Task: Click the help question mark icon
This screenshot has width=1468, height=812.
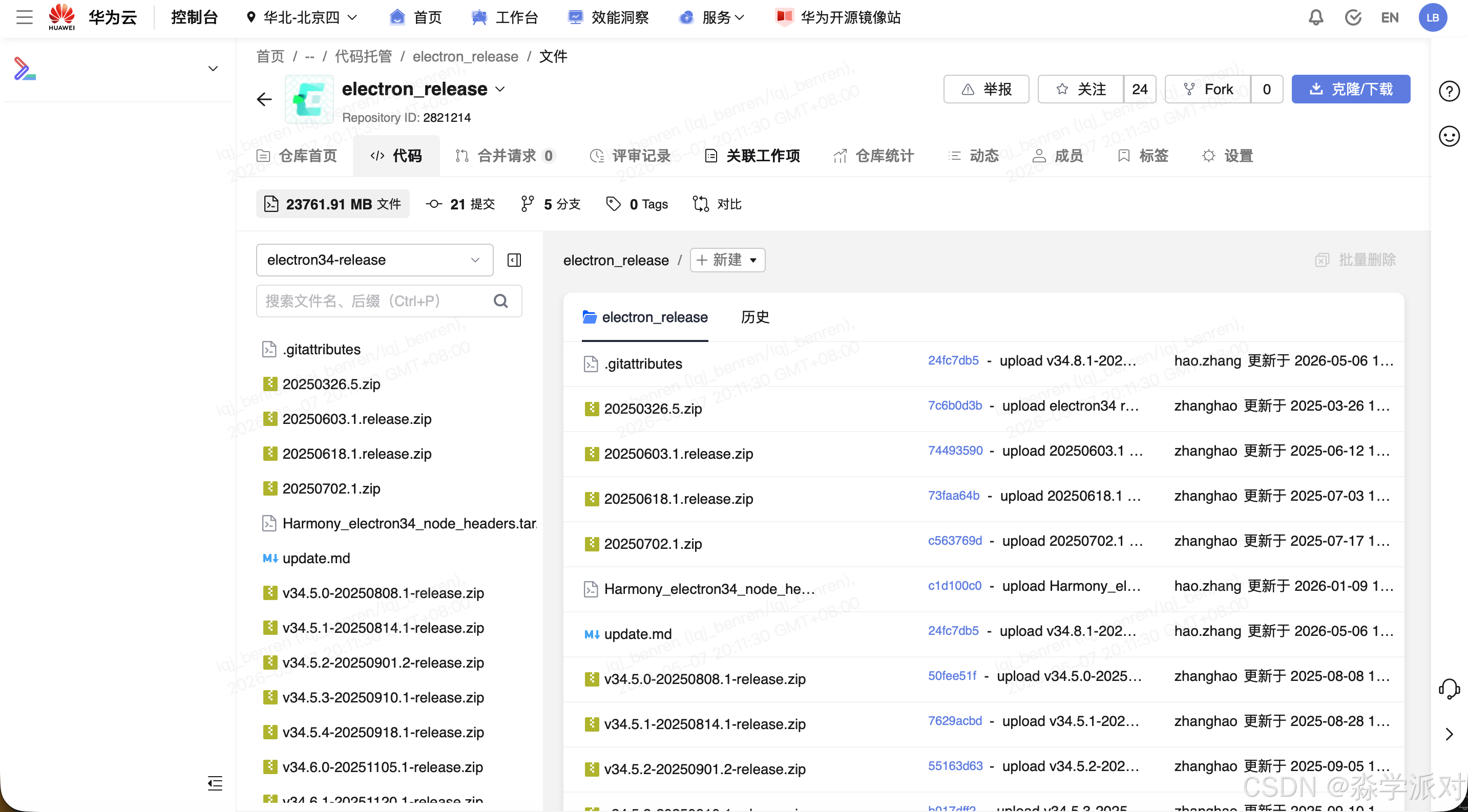Action: [1449, 91]
